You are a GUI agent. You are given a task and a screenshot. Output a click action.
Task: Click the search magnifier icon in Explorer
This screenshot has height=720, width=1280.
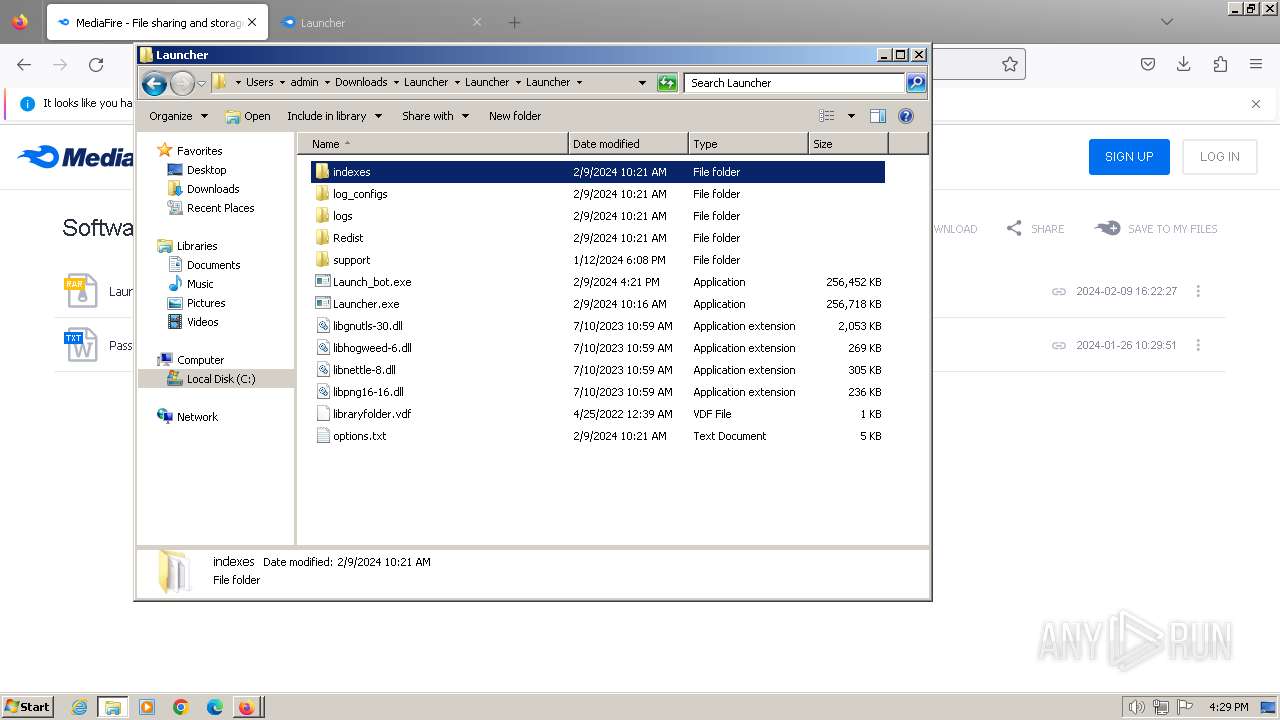(x=915, y=83)
